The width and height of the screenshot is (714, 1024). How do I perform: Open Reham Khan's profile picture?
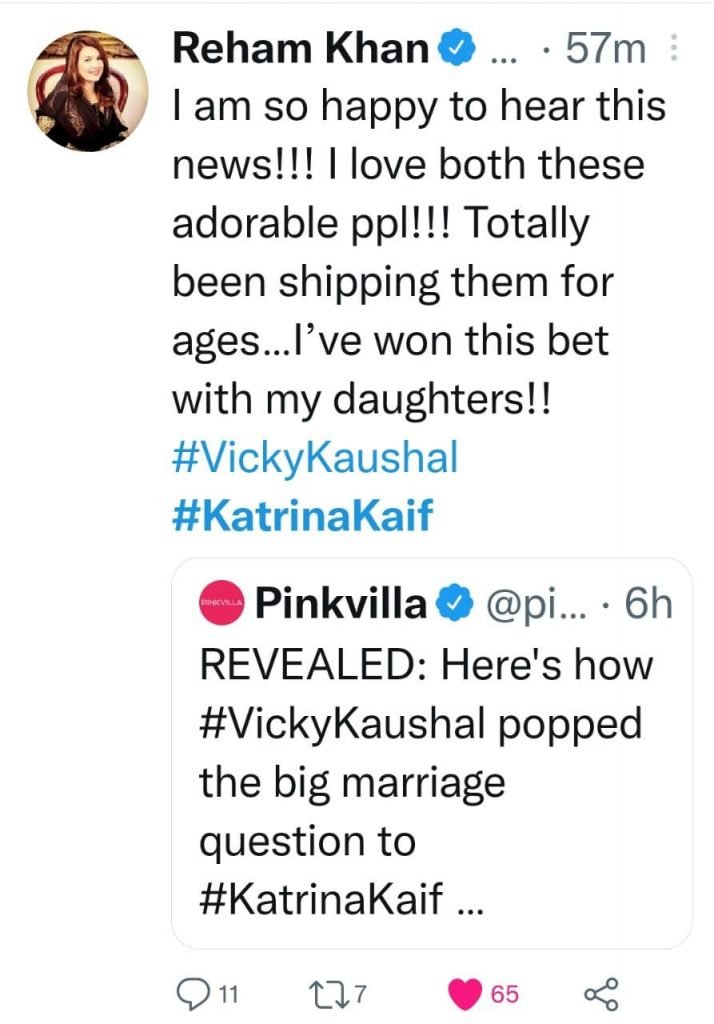tap(87, 91)
